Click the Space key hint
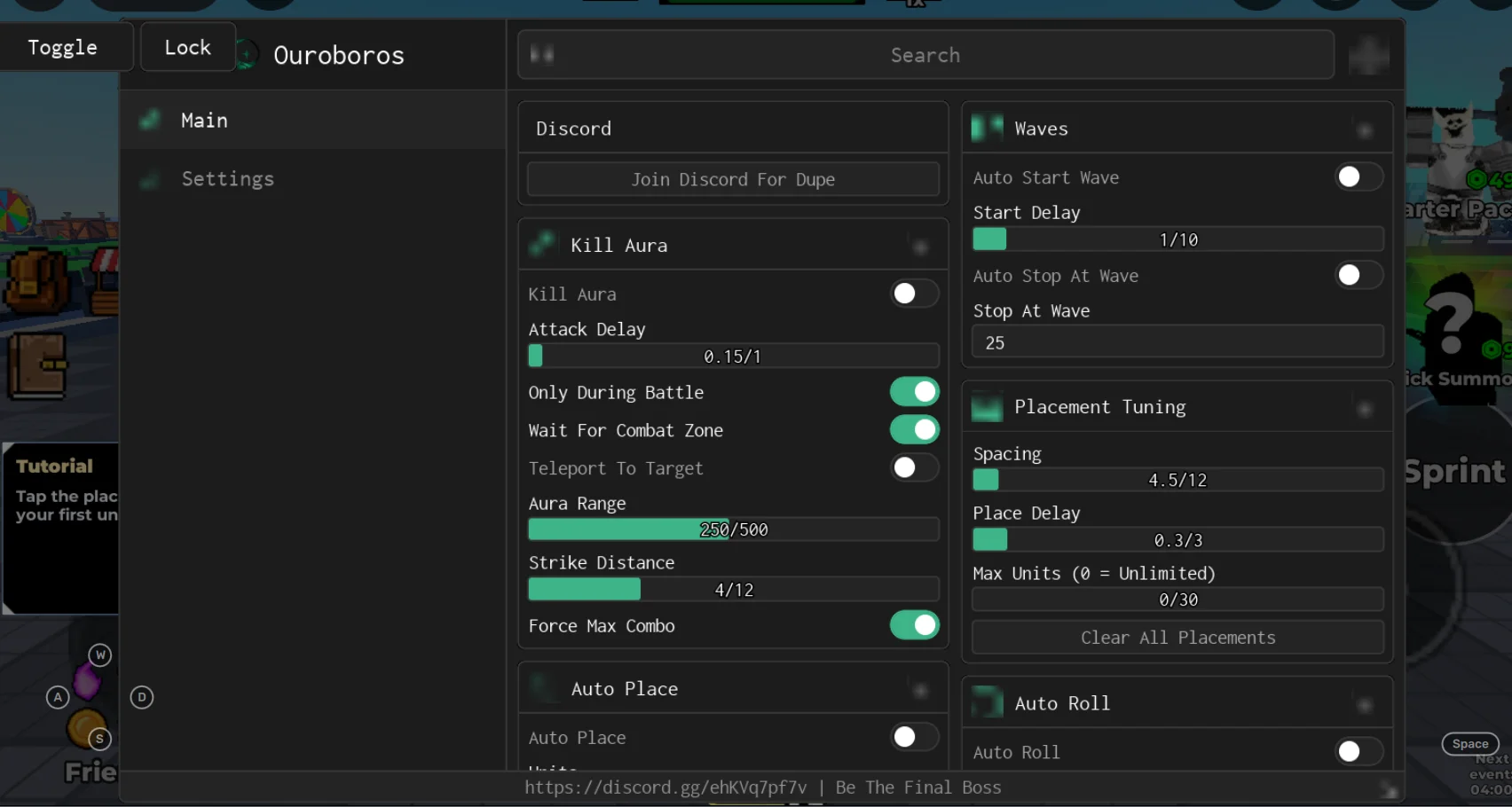 [x=1470, y=744]
